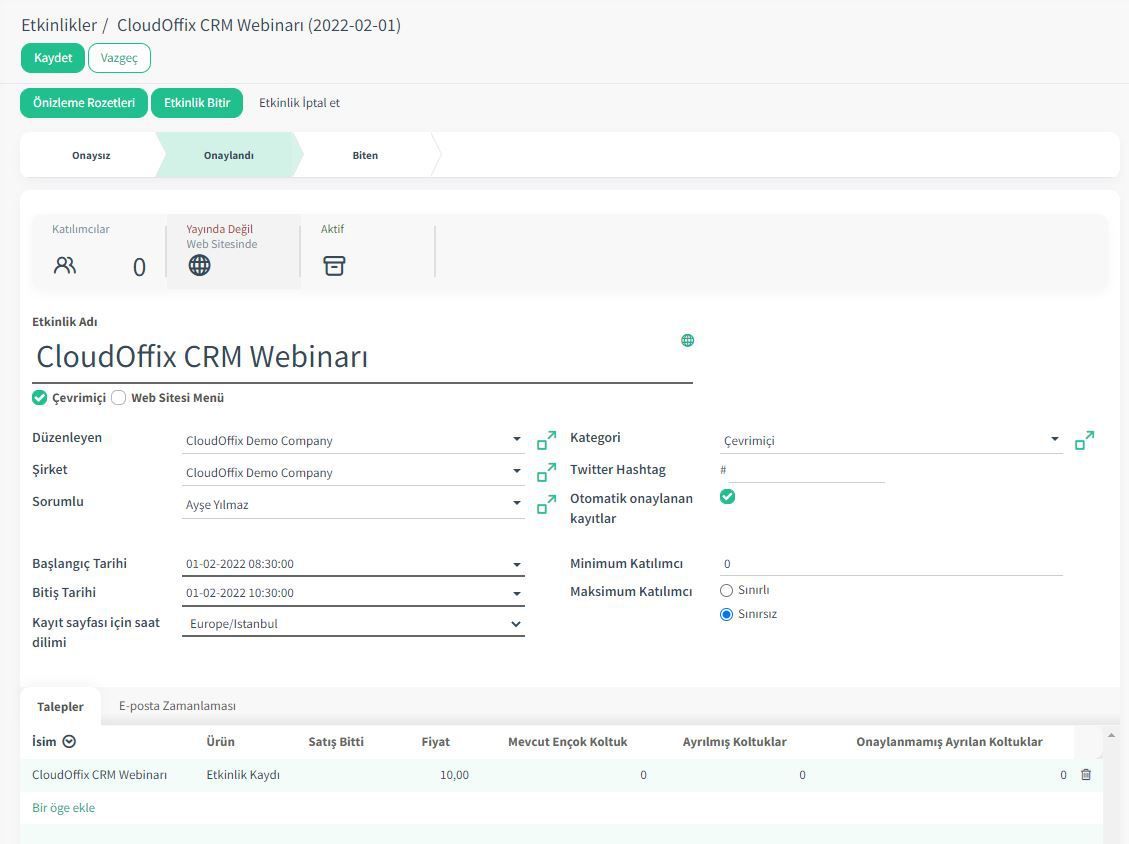Click the Etkinlik Kaydı product cell
This screenshot has height=844, width=1129.
243,775
